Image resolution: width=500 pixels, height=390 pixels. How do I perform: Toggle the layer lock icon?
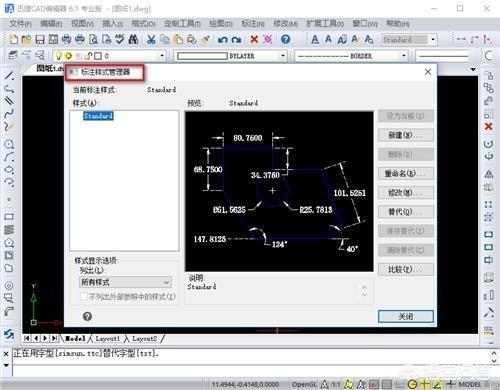(x=88, y=56)
